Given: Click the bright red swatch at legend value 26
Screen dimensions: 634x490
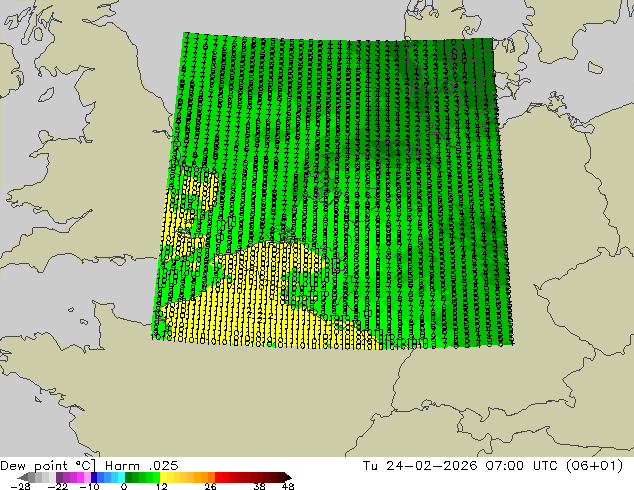Looking at the screenshot, I should [218, 477].
